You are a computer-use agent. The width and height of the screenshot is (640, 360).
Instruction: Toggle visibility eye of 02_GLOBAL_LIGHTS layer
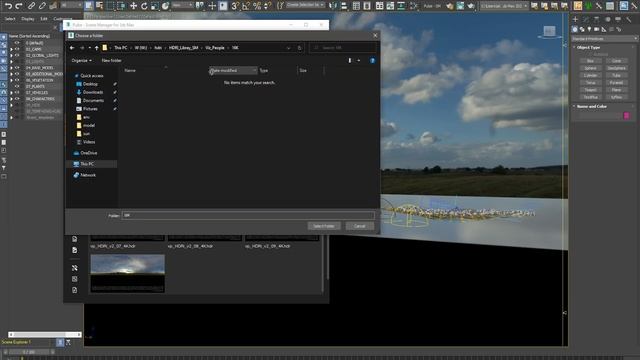pyautogui.click(x=17, y=55)
